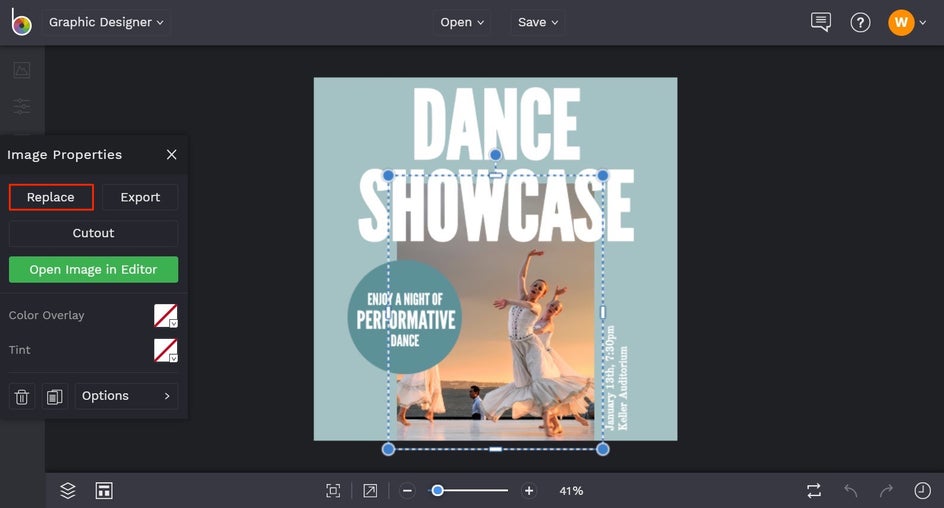Expand the Options submenu
The width and height of the screenshot is (944, 508).
tap(126, 396)
